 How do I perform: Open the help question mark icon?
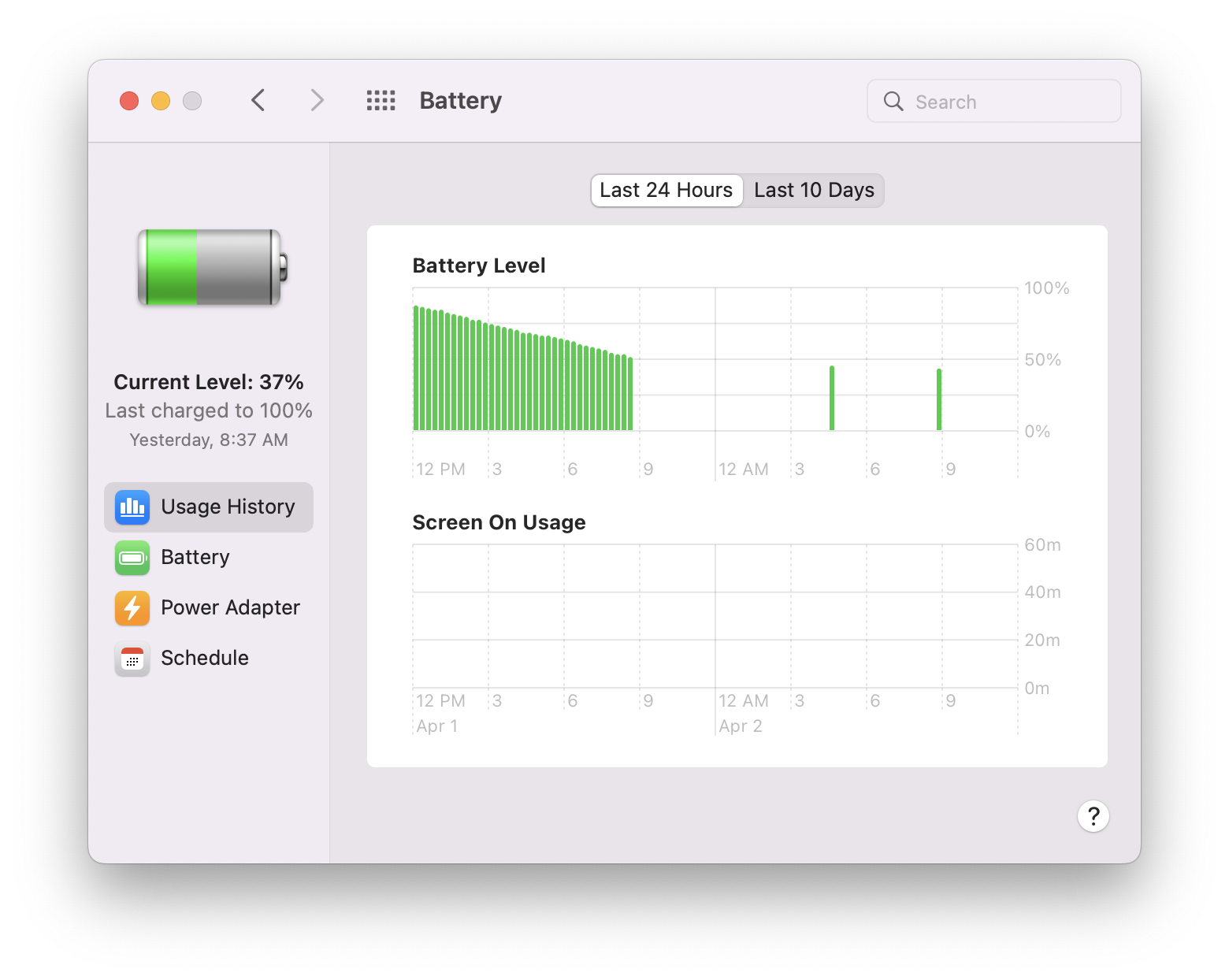click(1093, 816)
